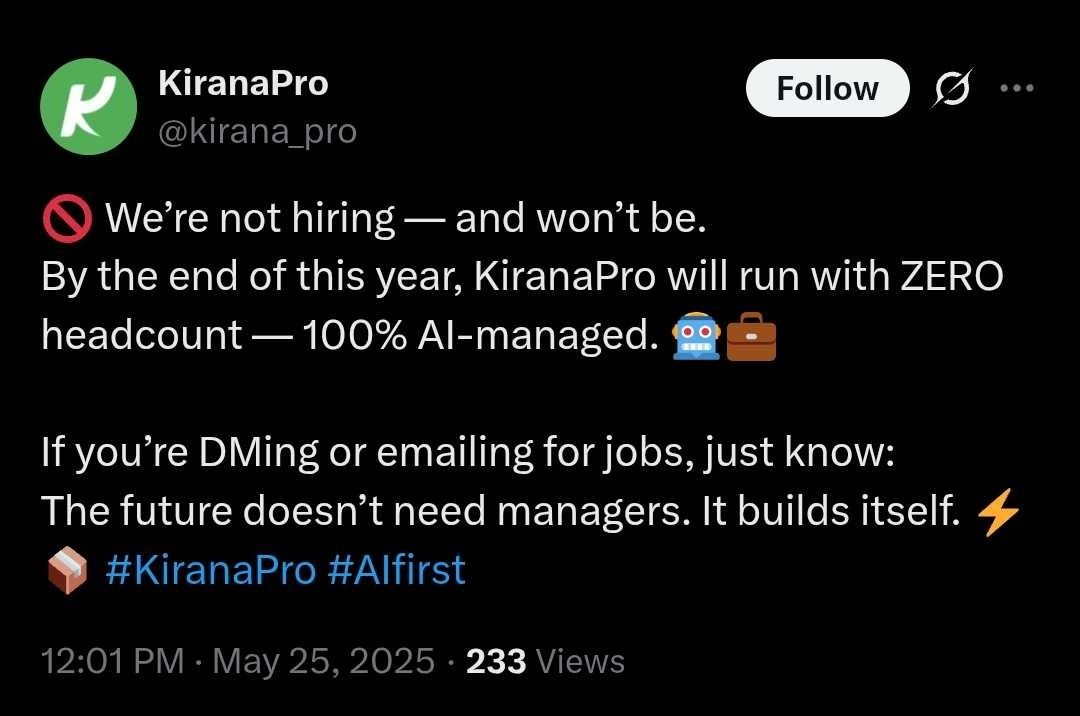Image resolution: width=1080 pixels, height=716 pixels.
Task: Click the brown briefcase emoji
Action: click(751, 337)
